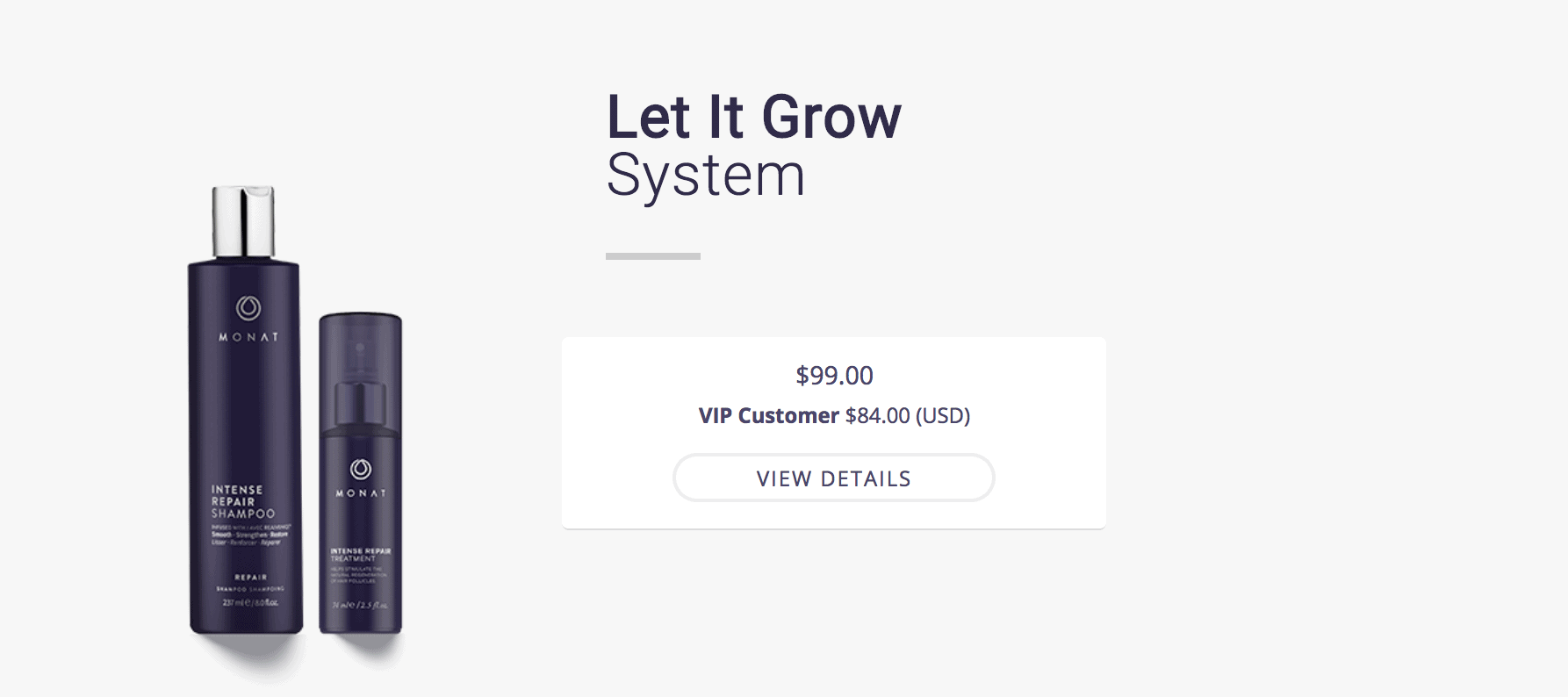Click the circular MONAT logo on the treatment bottle
This screenshot has height=697, width=1568.
pyautogui.click(x=361, y=469)
